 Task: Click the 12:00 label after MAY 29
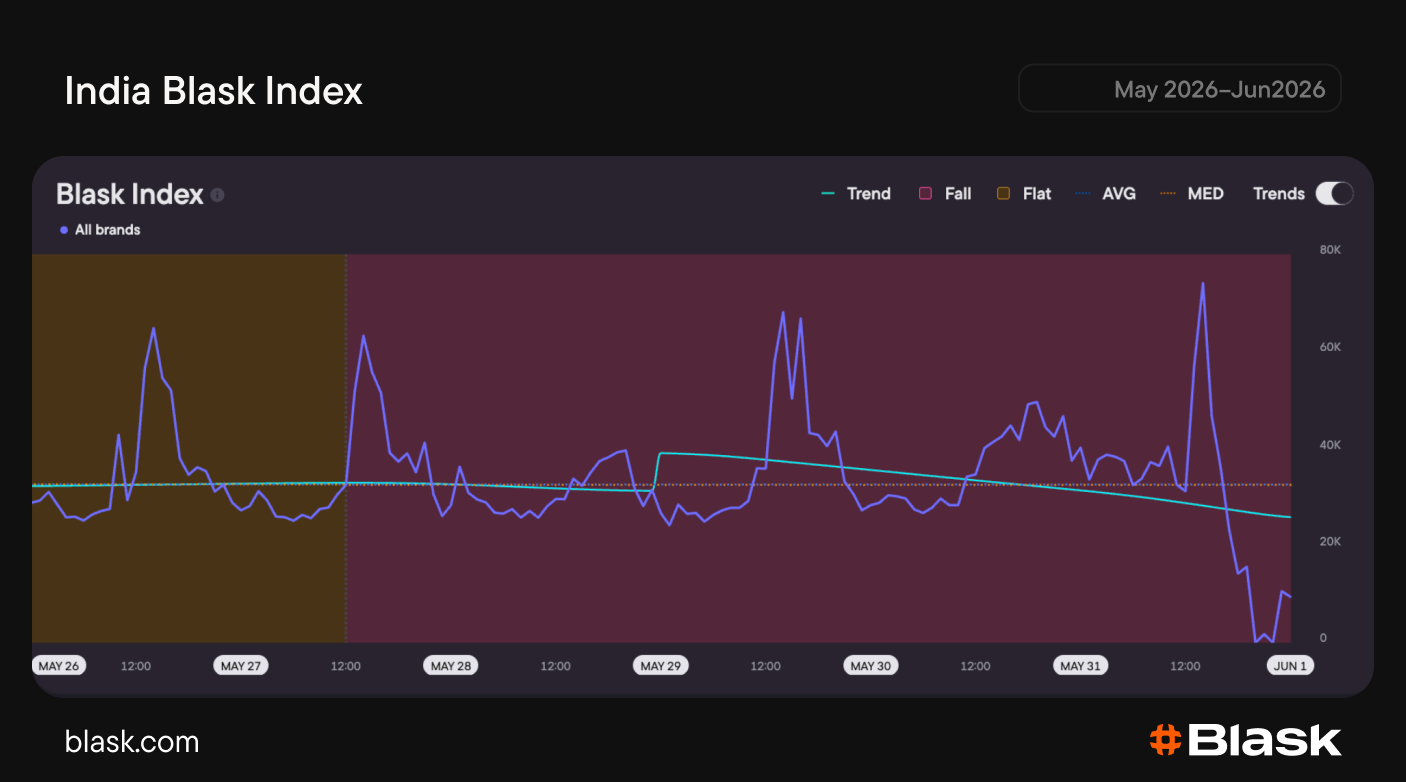coord(766,666)
